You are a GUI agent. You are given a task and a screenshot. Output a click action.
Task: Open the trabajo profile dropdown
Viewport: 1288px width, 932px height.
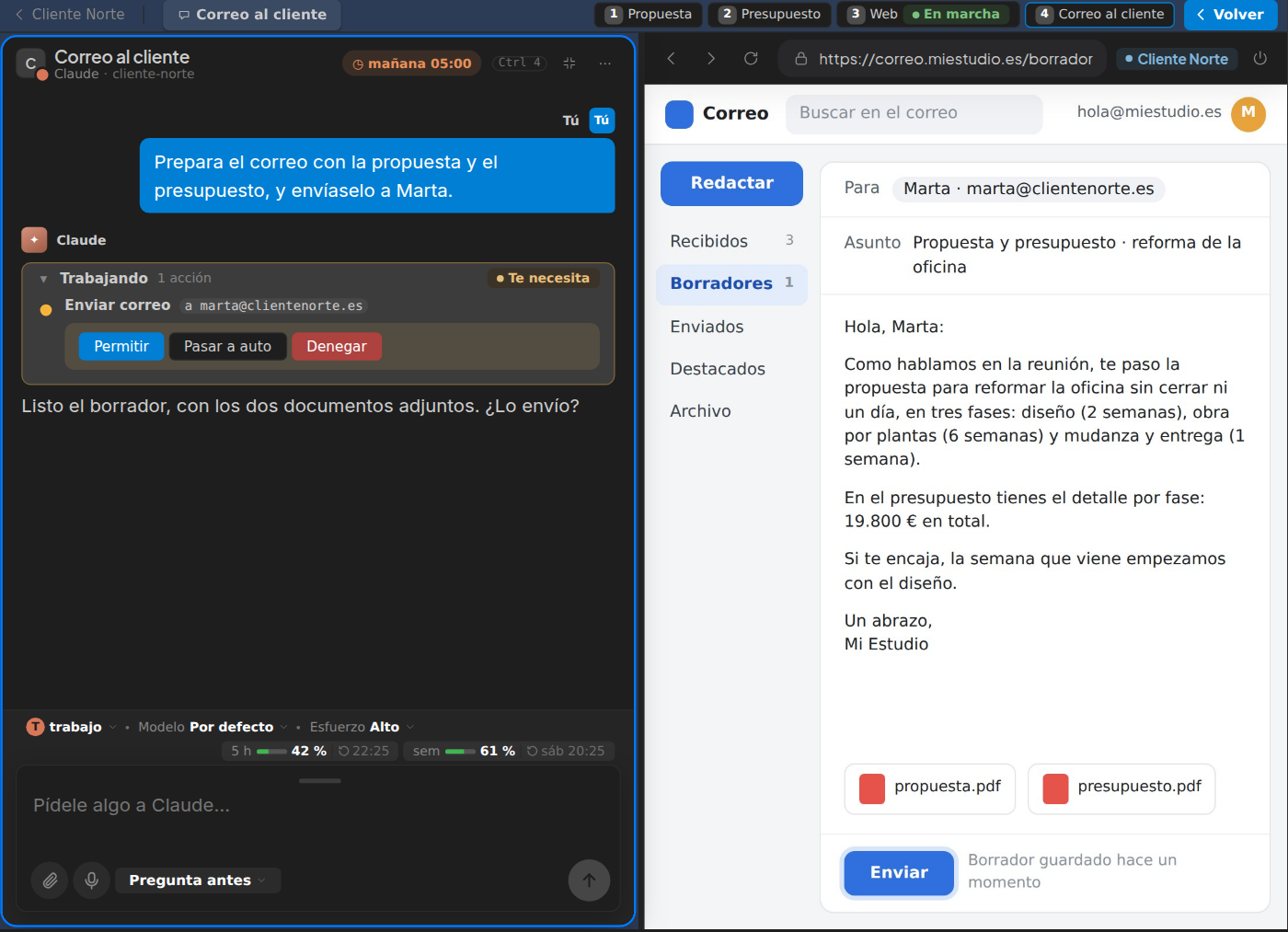[x=72, y=727]
